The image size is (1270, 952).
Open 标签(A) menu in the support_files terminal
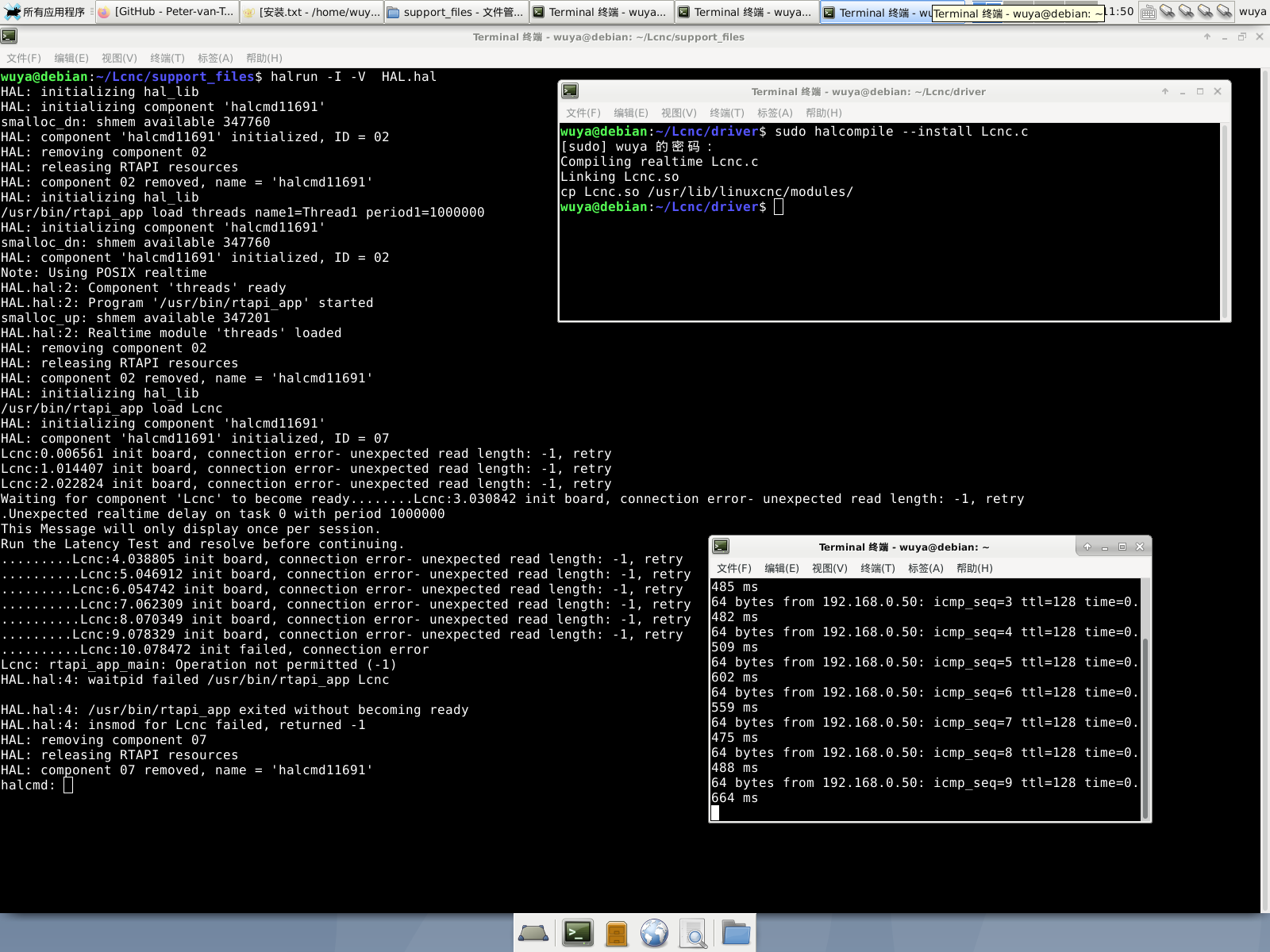[x=215, y=58]
